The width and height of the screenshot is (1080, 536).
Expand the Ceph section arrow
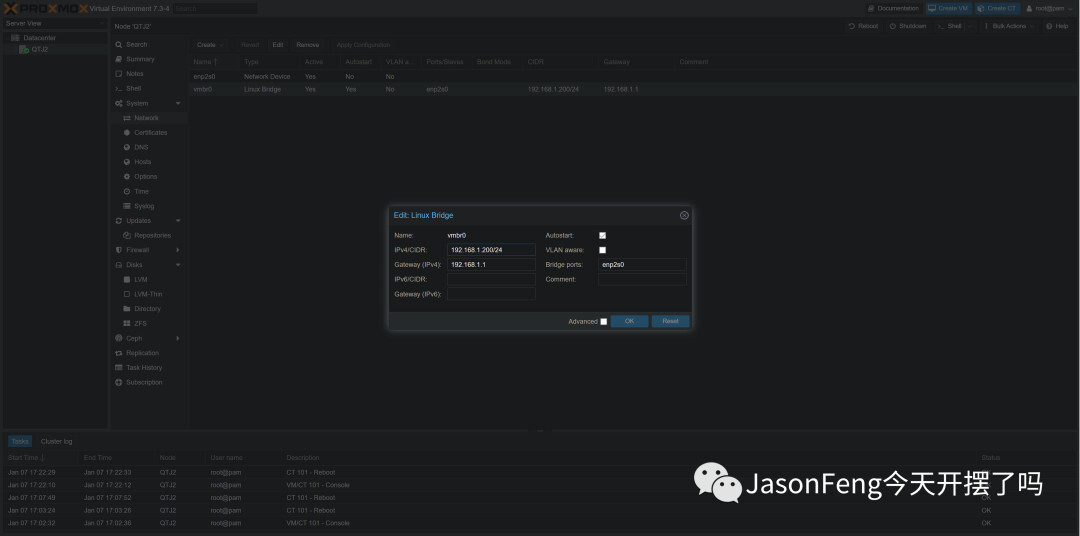click(178, 338)
